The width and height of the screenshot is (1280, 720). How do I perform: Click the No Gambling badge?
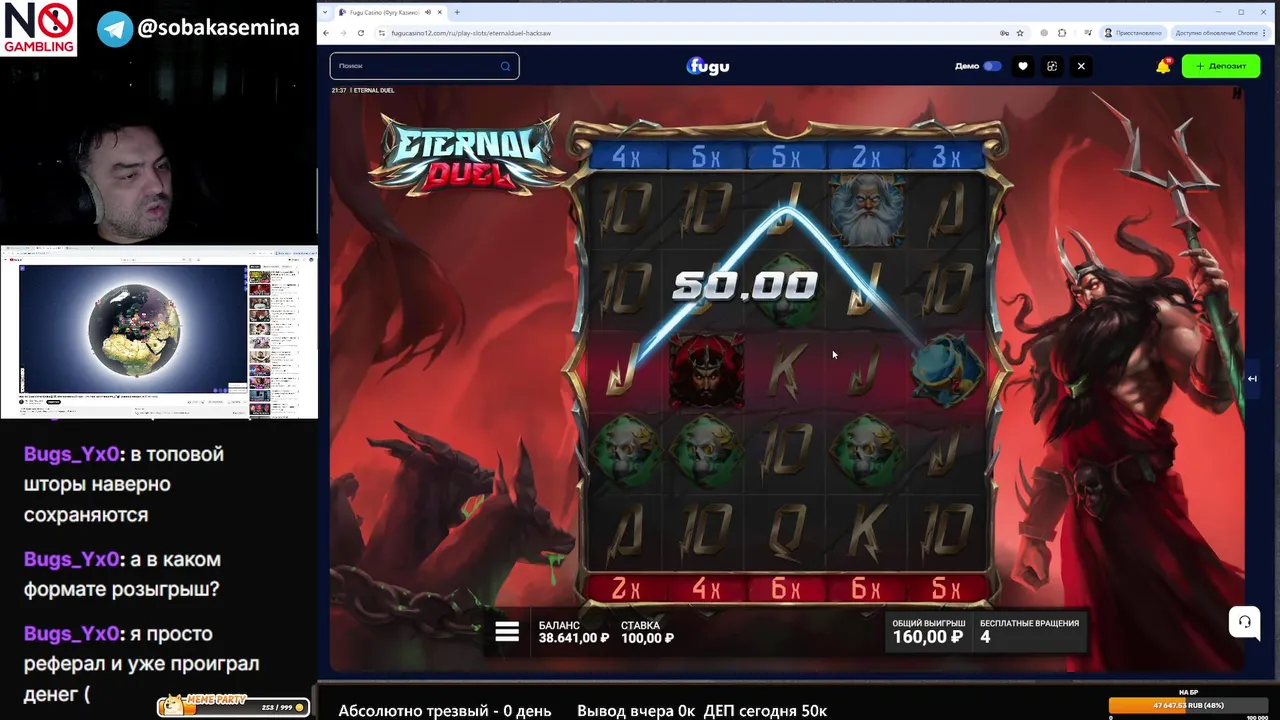pyautogui.click(x=38, y=28)
